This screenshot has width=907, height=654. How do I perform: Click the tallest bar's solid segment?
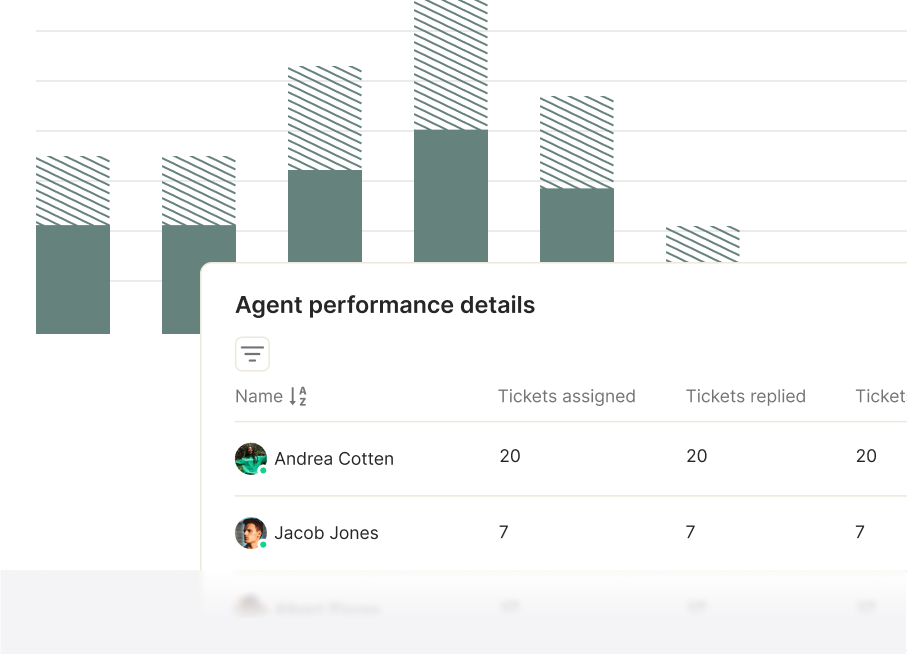pos(451,196)
